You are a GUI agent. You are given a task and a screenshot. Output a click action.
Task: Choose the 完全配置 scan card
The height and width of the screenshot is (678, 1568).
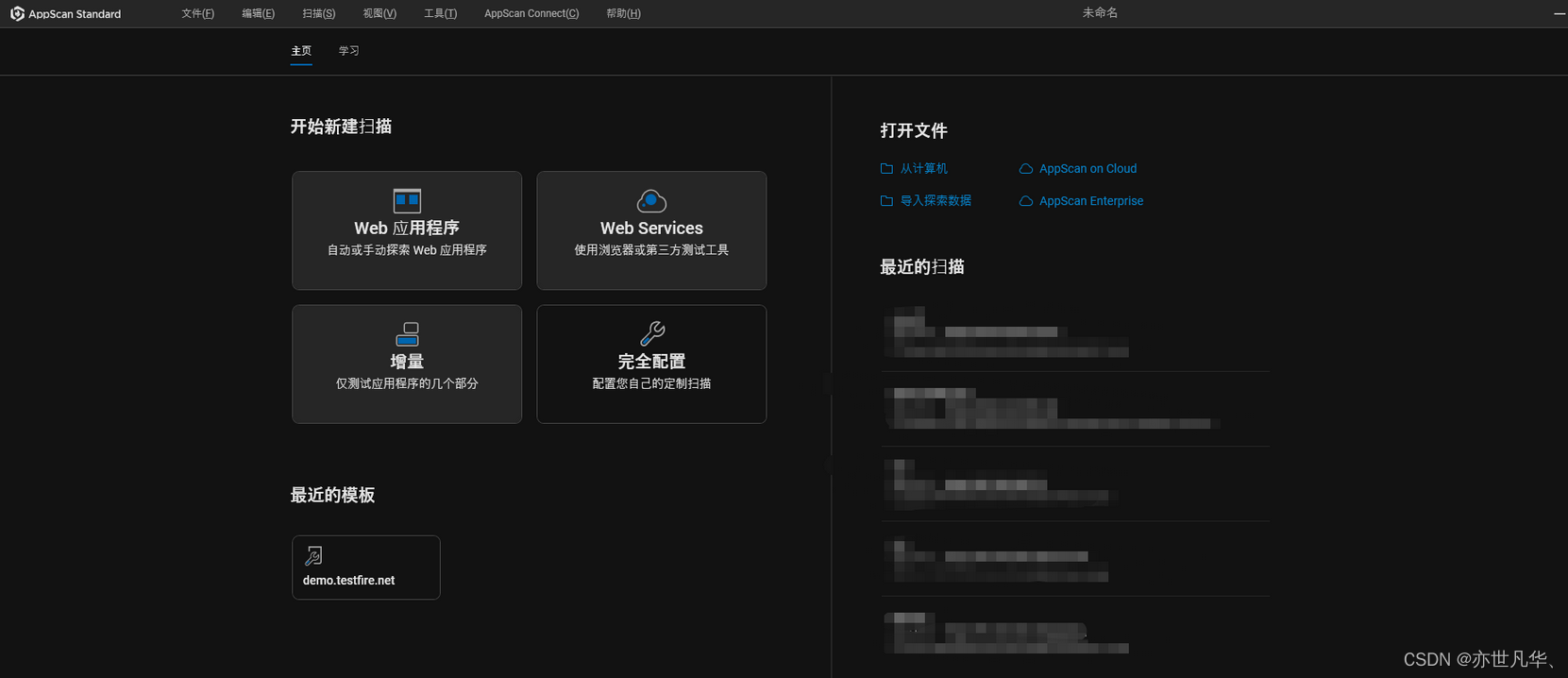click(651, 364)
